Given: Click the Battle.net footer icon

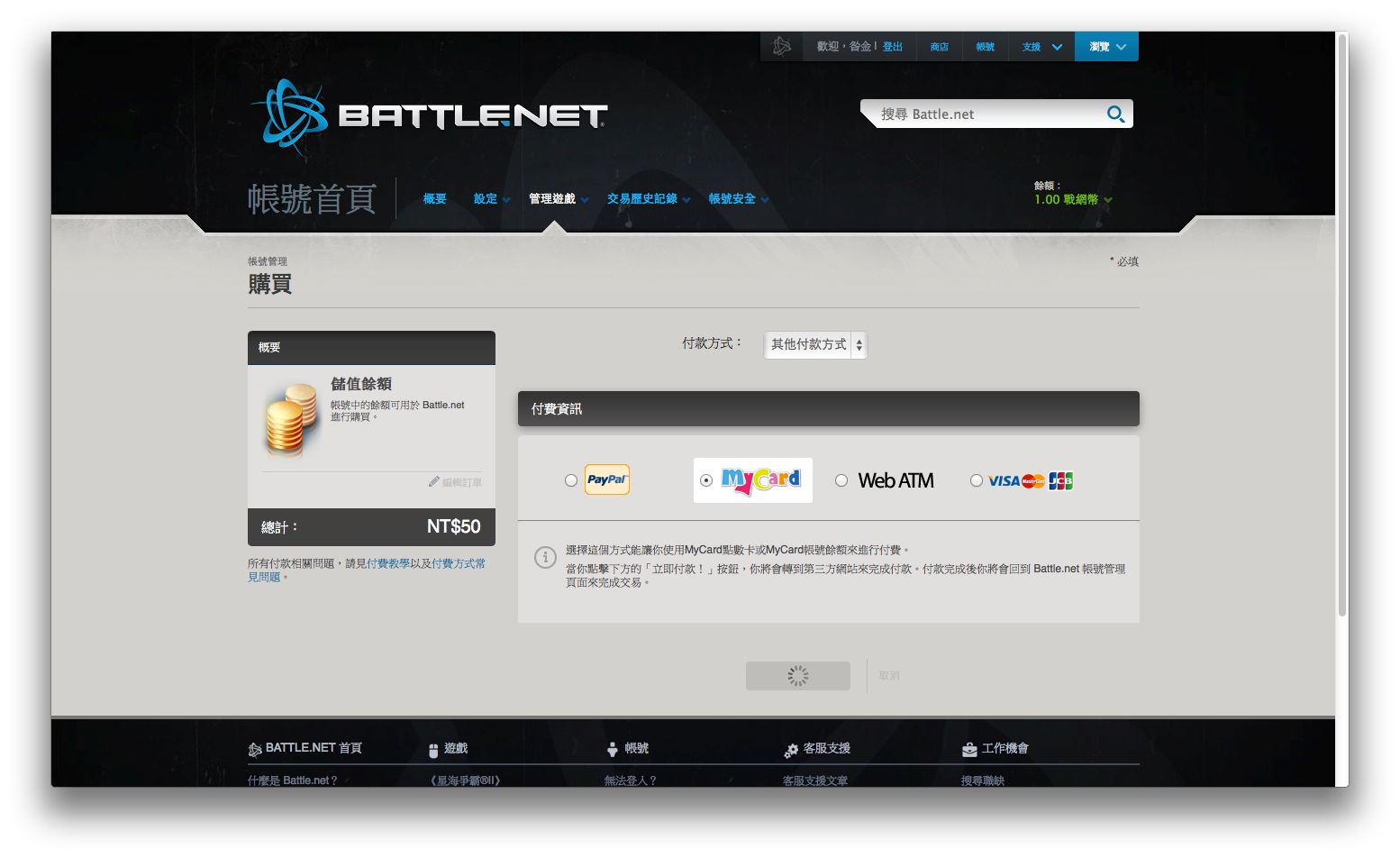Looking at the screenshot, I should pos(255,749).
